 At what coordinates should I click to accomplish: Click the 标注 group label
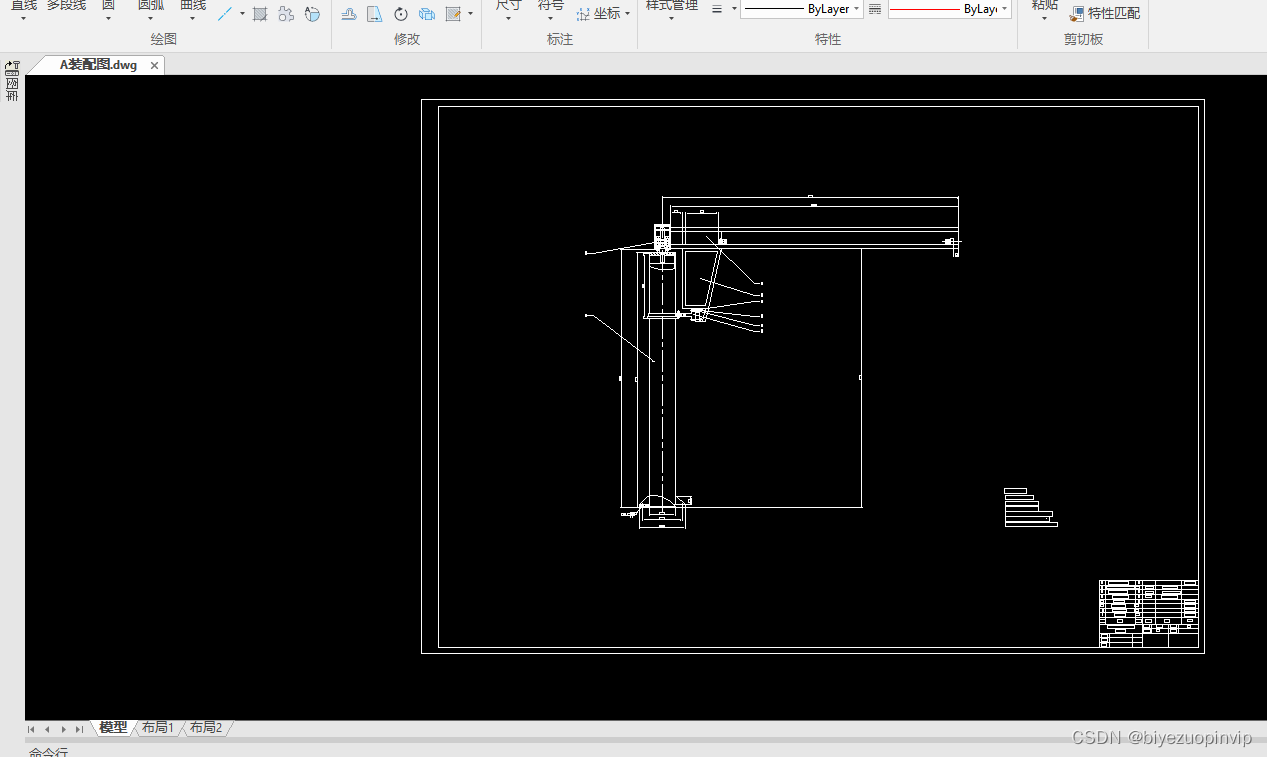pyautogui.click(x=560, y=39)
